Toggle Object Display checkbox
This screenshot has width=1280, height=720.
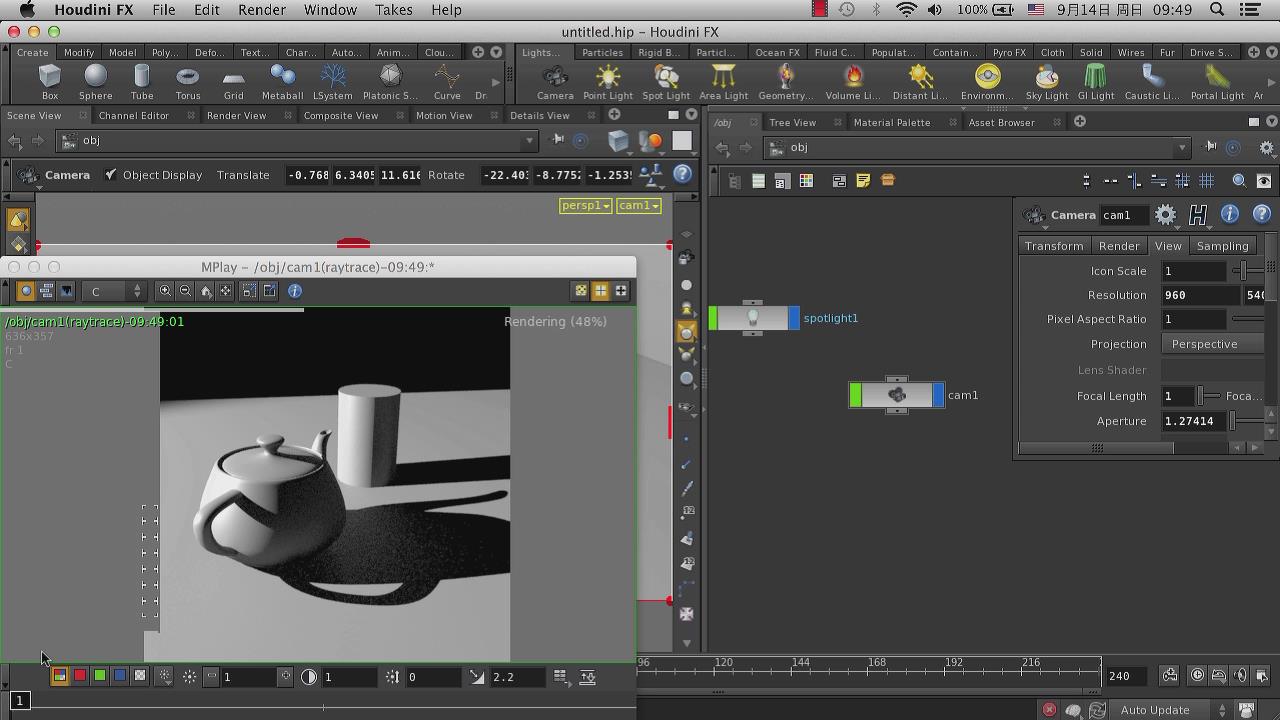click(111, 174)
